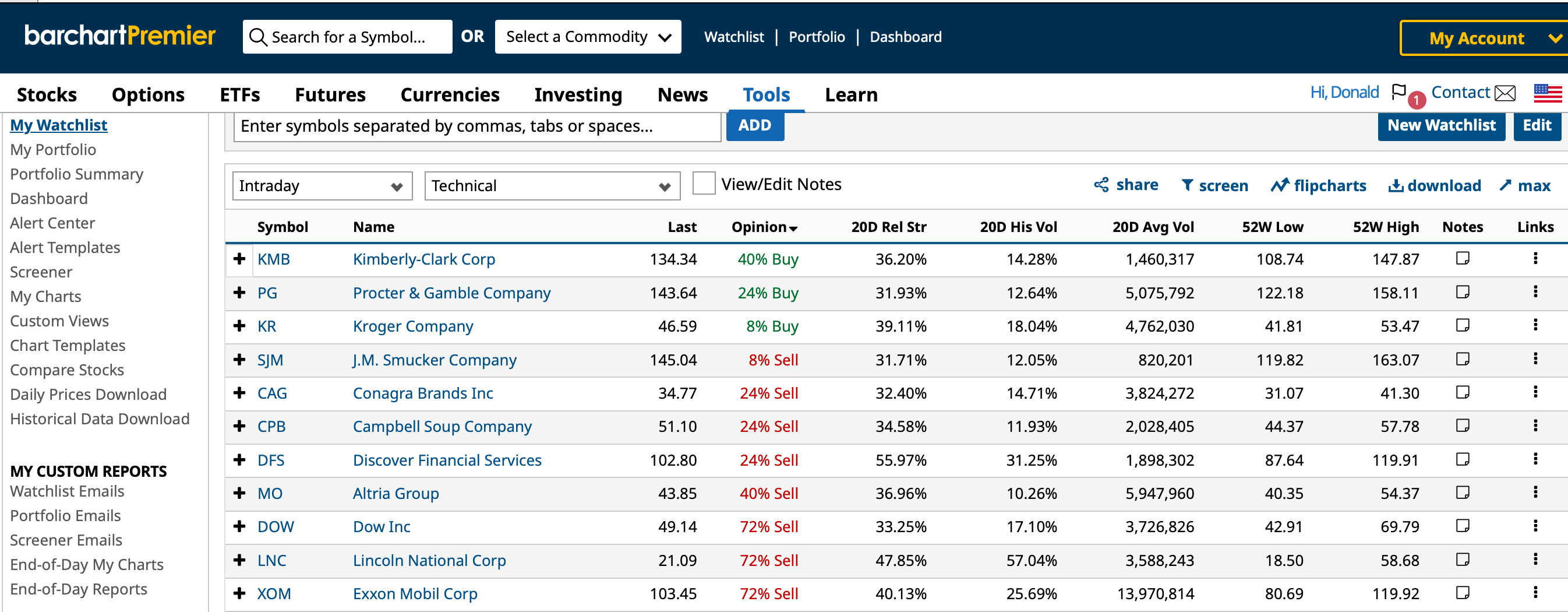The width and height of the screenshot is (1568, 612).
Task: Open the Technical view dropdown
Action: pos(552,186)
